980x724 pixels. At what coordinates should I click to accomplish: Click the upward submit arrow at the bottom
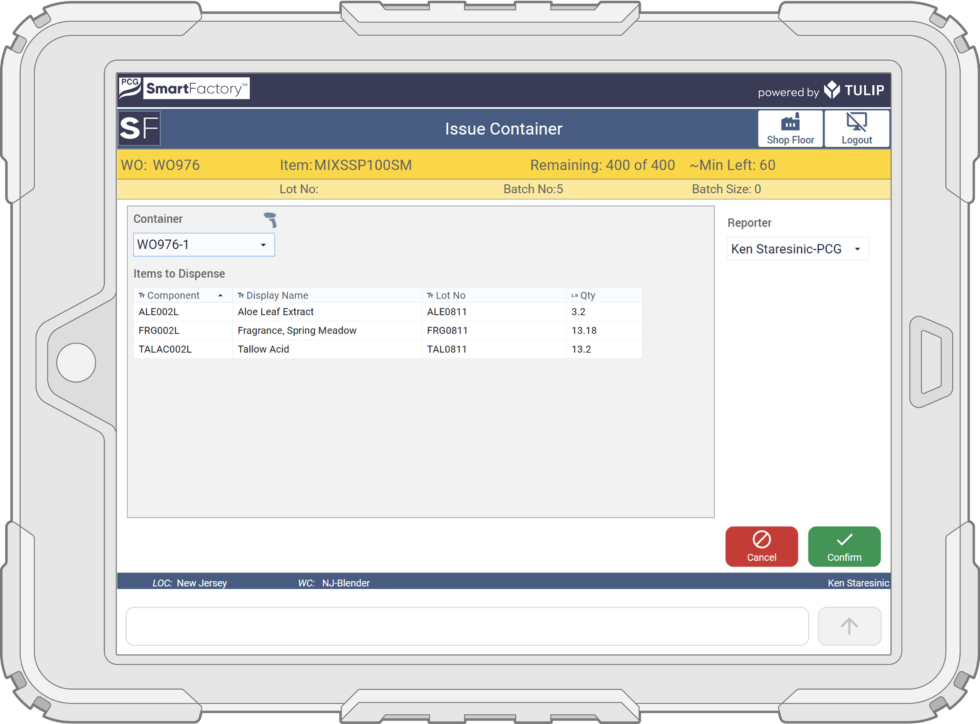[x=849, y=626]
